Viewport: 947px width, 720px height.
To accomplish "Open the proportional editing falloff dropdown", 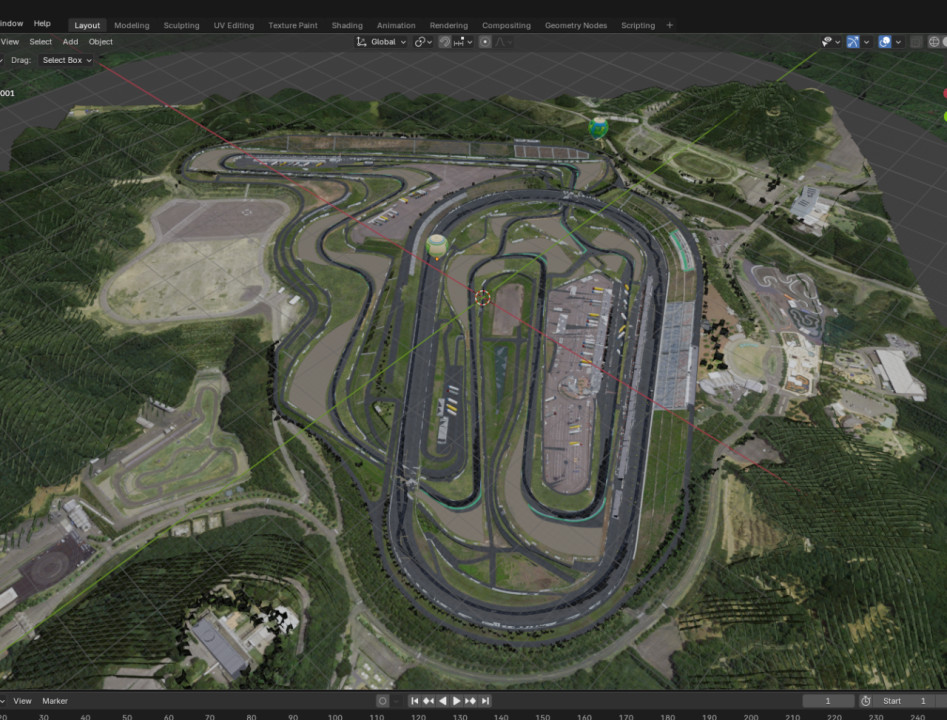I will click(x=504, y=42).
